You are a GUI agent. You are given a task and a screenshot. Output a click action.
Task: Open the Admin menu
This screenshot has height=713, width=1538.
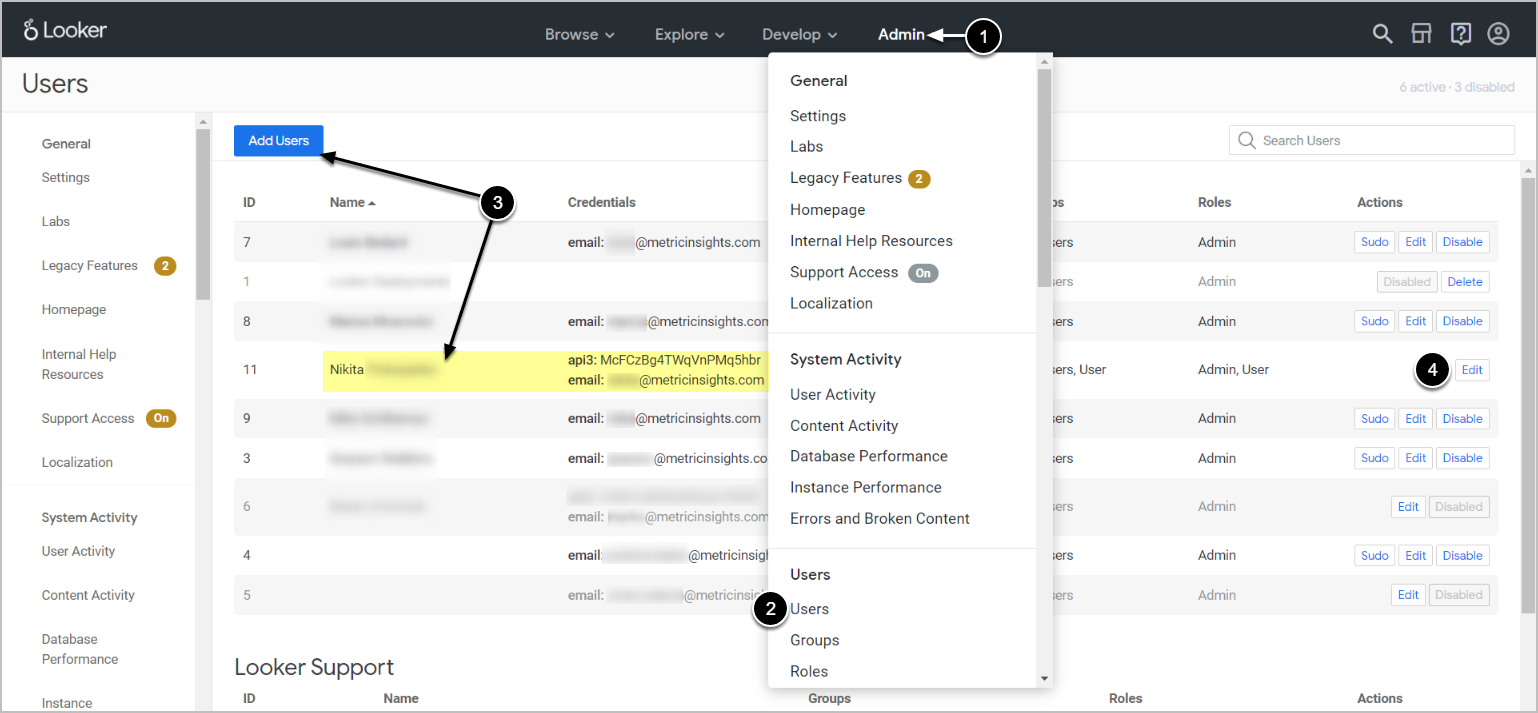901,34
